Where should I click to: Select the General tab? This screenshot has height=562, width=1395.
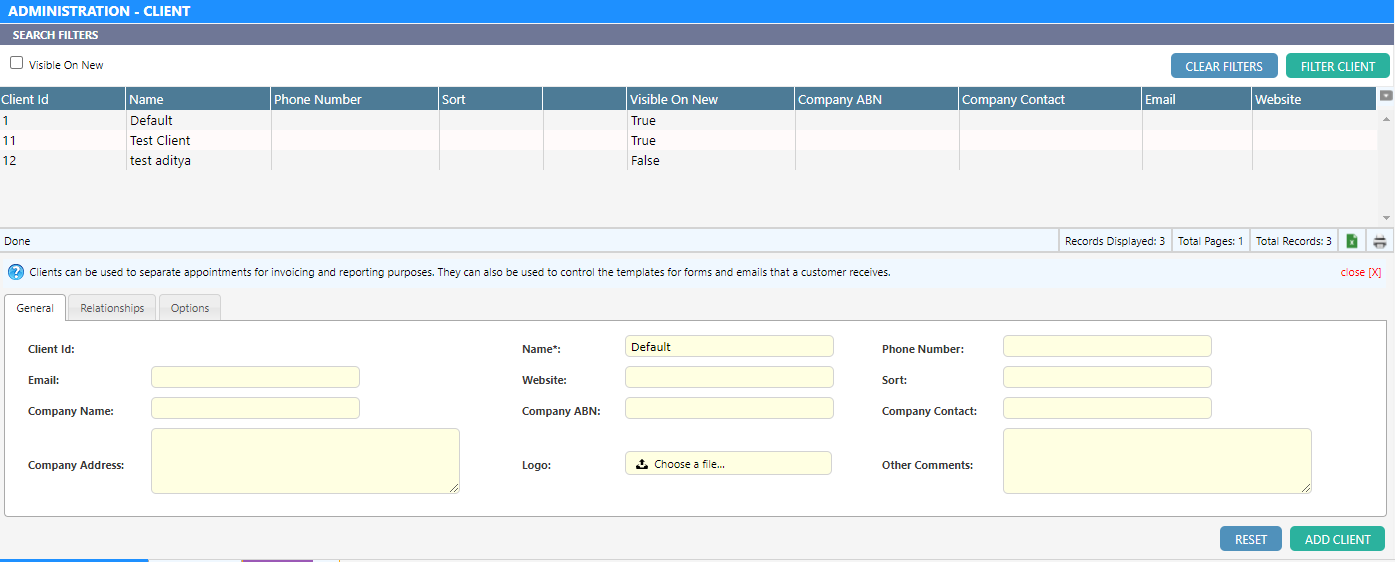35,308
